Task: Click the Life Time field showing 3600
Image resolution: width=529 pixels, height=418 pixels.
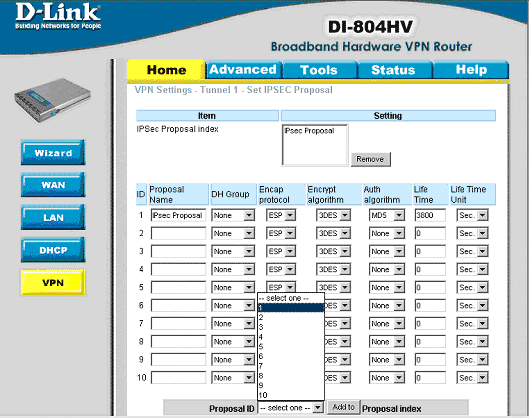Action: (430, 215)
